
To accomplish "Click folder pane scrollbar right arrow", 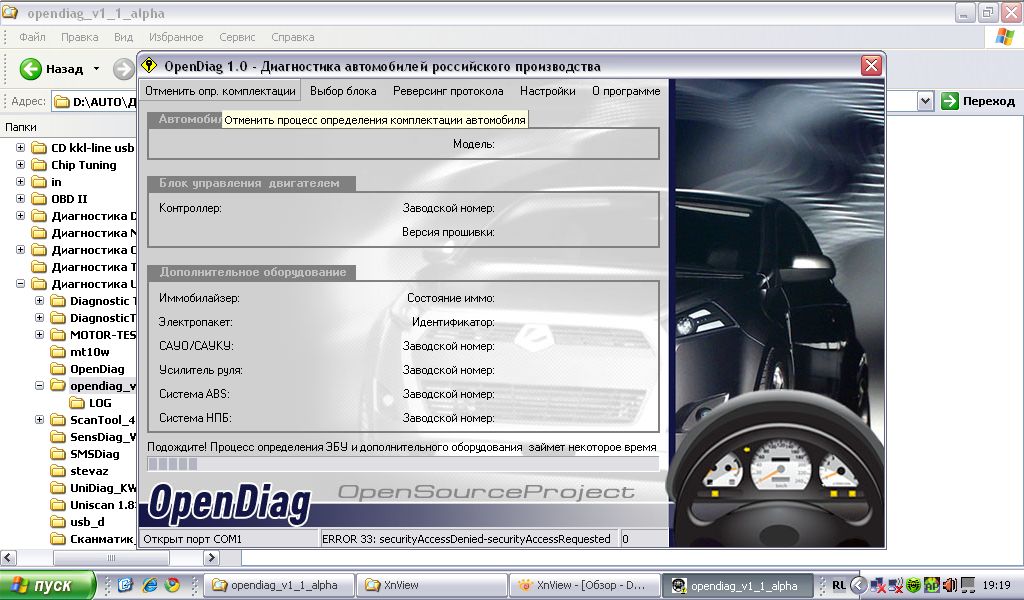I will coord(211,558).
